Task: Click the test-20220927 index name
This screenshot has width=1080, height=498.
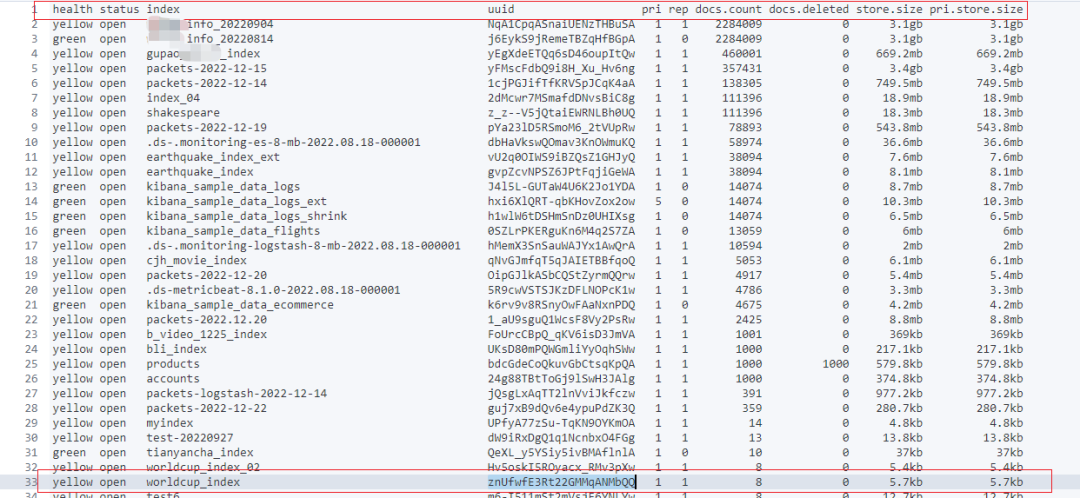Action: coord(190,437)
